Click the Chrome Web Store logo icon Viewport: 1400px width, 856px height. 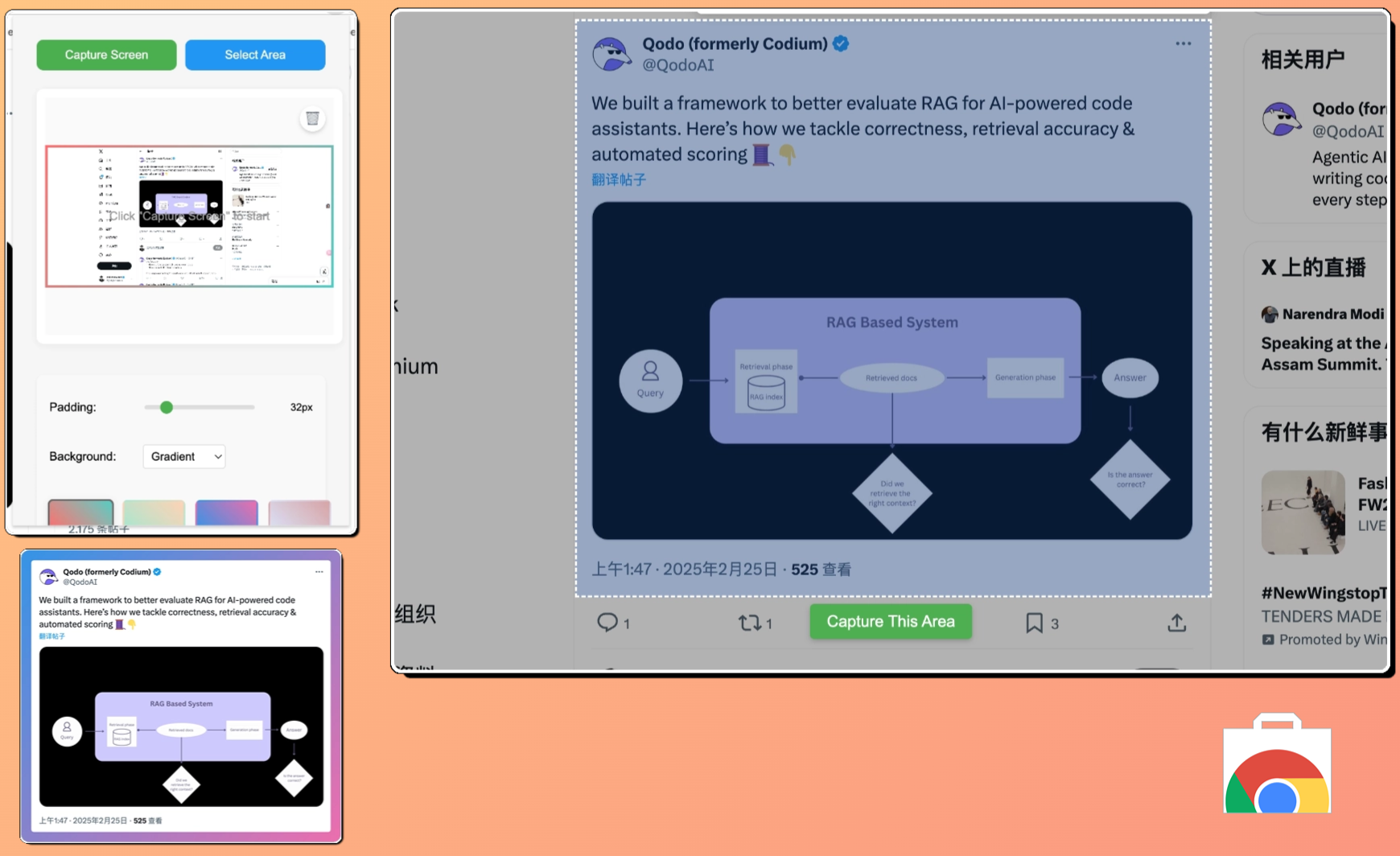pos(1277,763)
